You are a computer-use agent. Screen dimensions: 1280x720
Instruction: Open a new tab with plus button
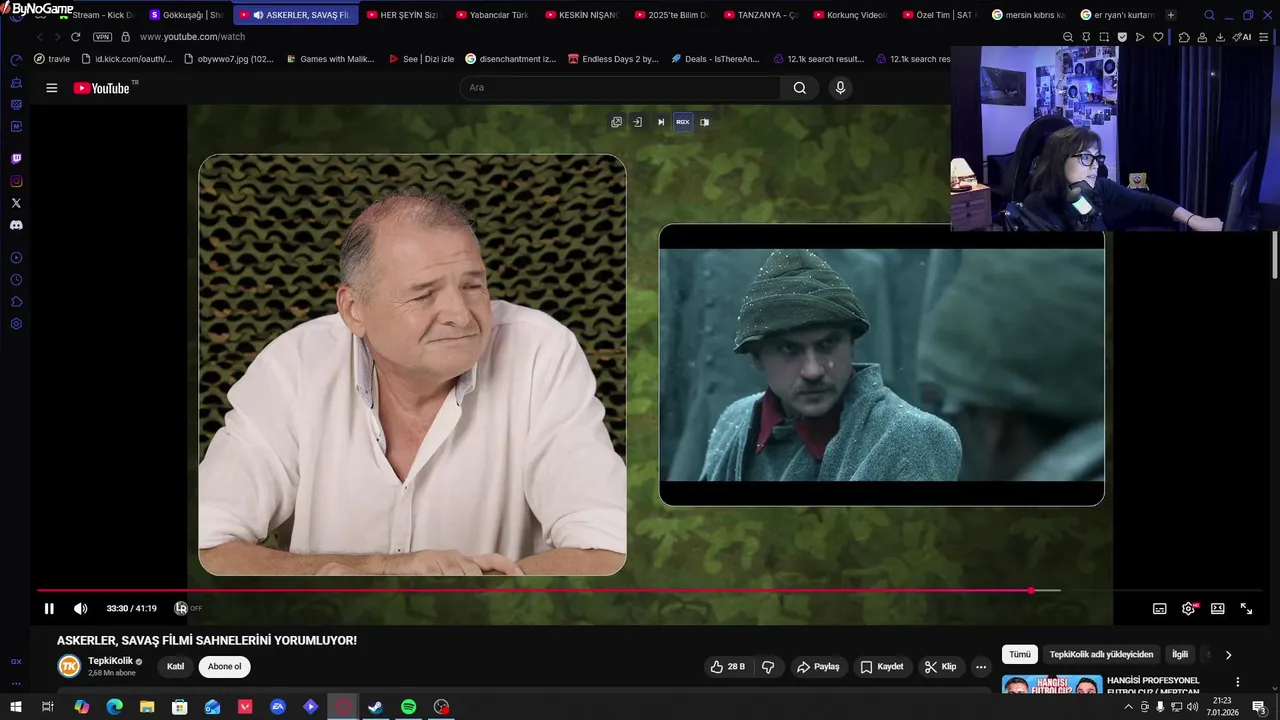click(1171, 15)
